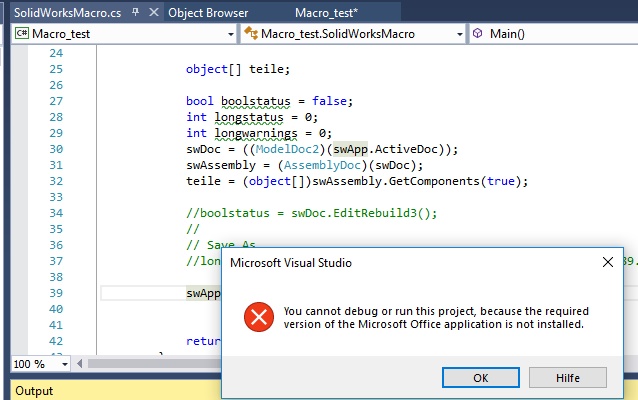Open the Macro_test project dropdown arrow

(x=231, y=34)
